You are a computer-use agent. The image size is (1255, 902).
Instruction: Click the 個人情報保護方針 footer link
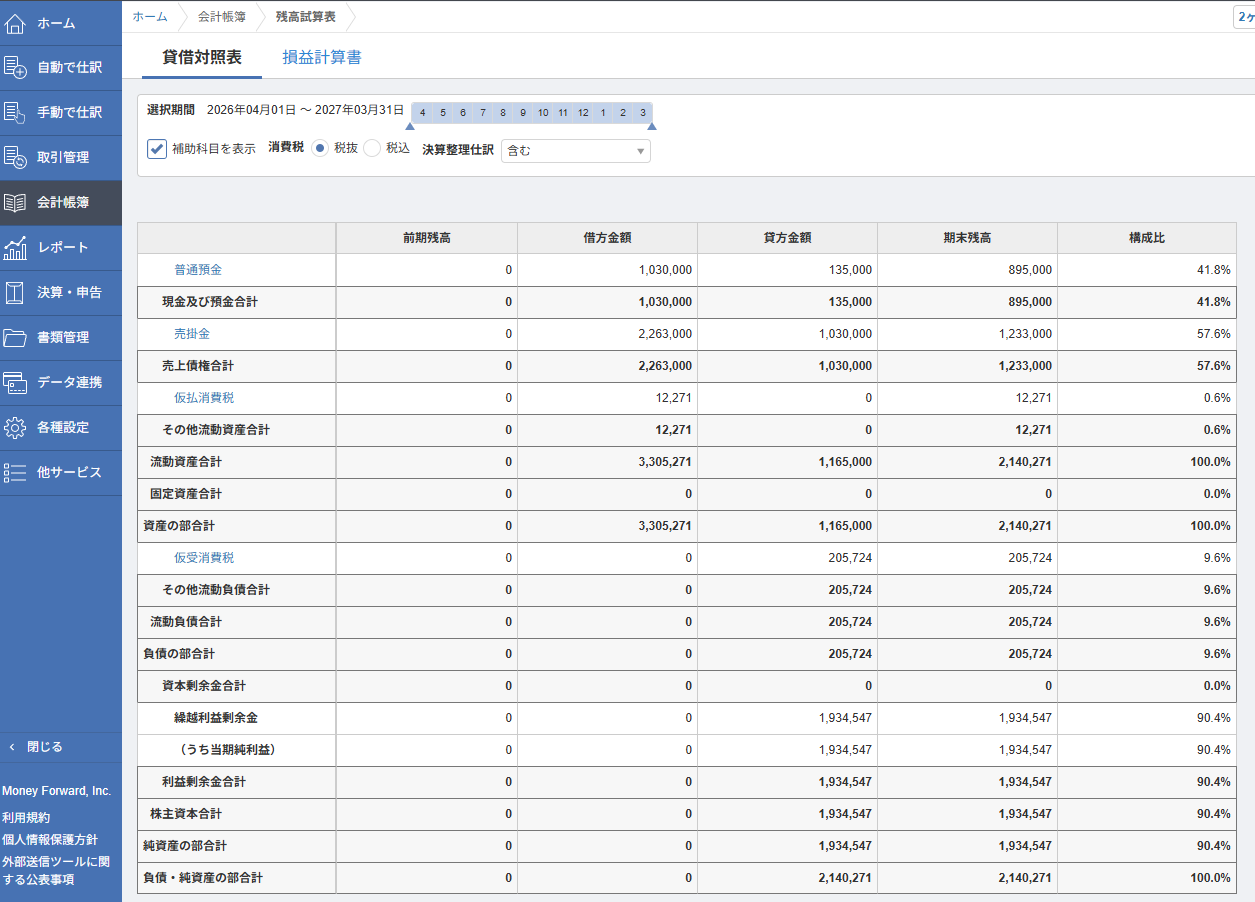point(50,839)
